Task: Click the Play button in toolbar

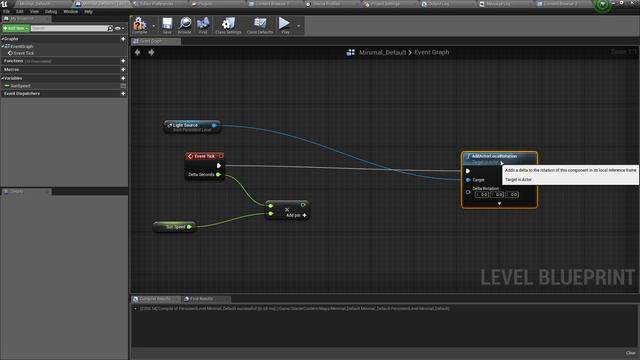Action: pos(284,25)
